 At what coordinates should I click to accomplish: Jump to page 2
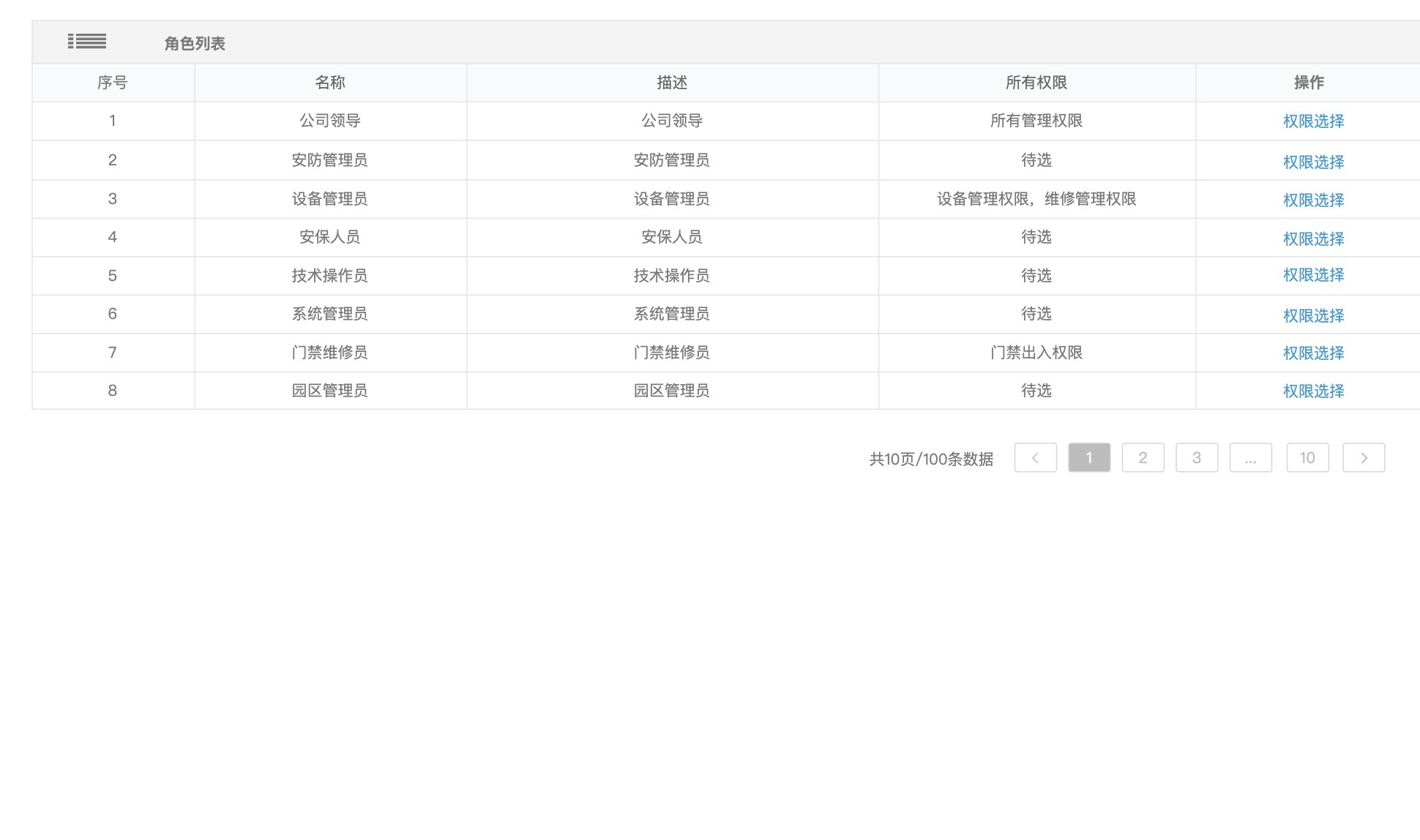[1143, 458]
